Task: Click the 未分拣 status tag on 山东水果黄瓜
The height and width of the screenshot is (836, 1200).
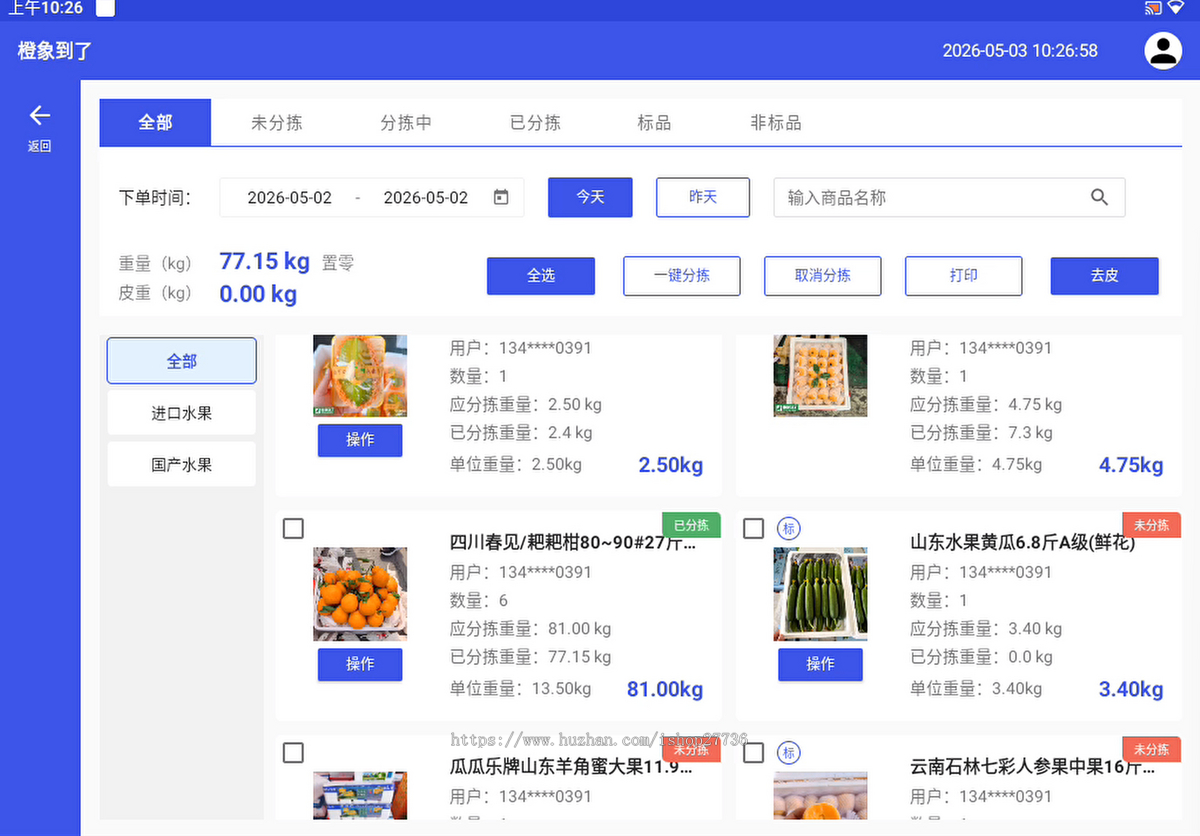Action: coord(1152,525)
